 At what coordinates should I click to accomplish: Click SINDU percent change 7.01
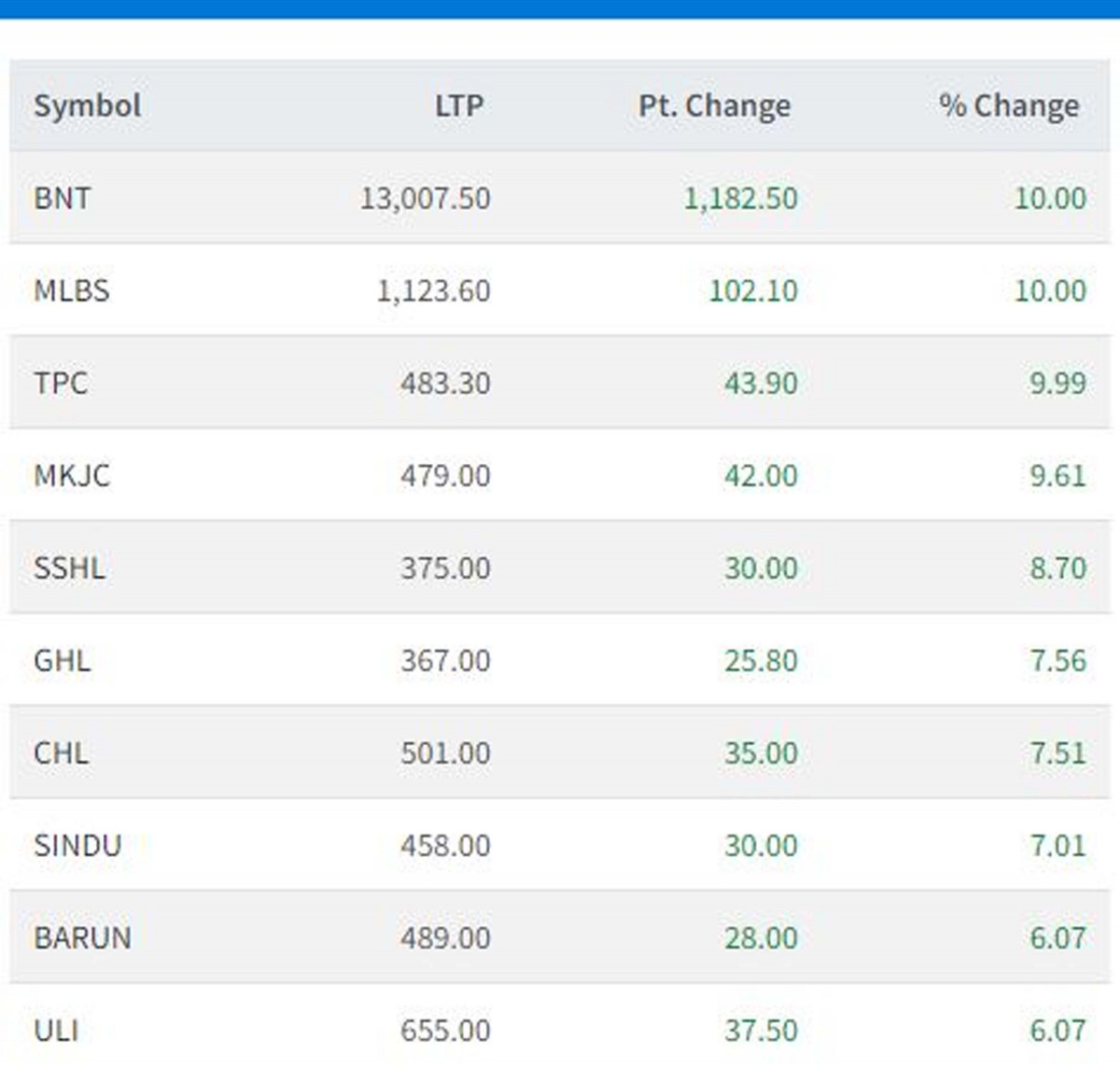click(1057, 845)
